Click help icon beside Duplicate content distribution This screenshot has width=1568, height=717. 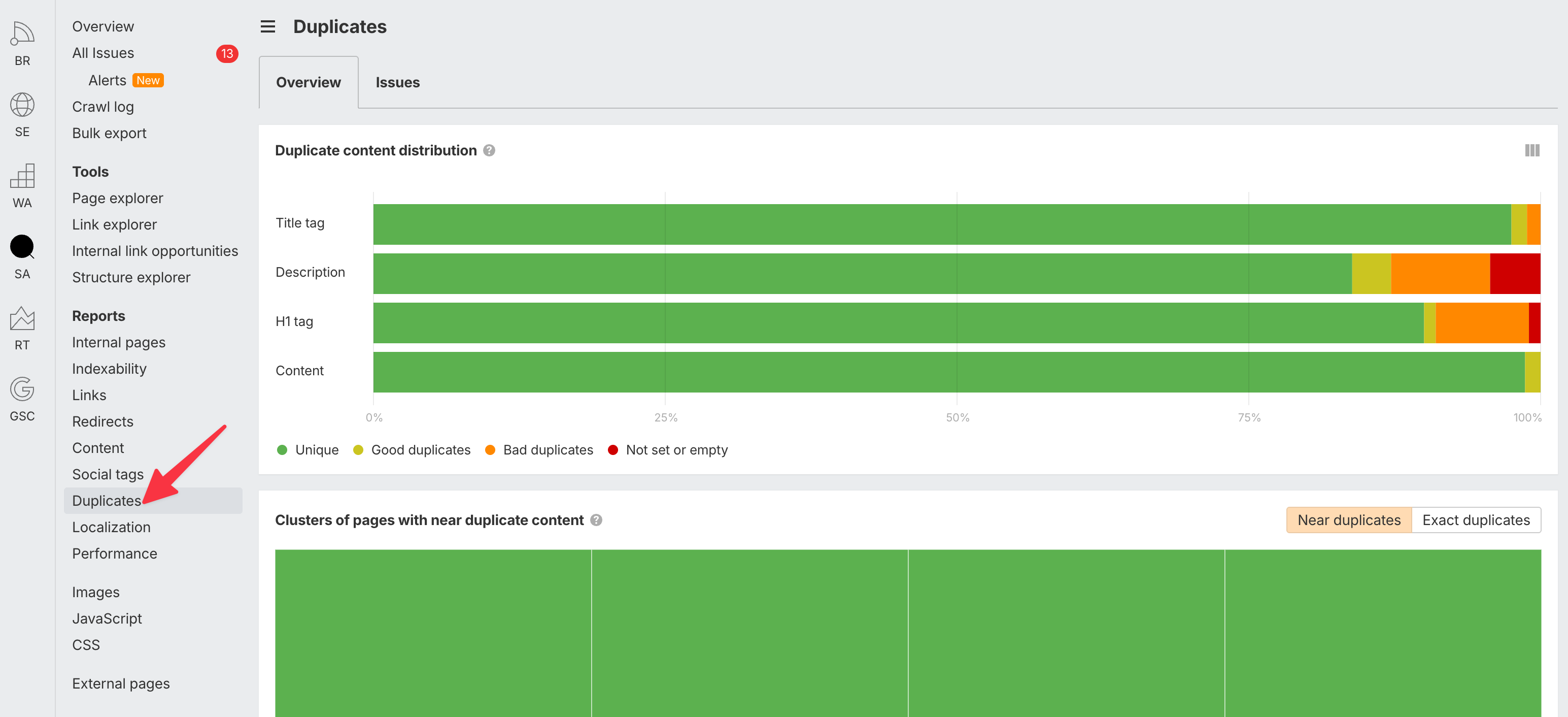[489, 150]
